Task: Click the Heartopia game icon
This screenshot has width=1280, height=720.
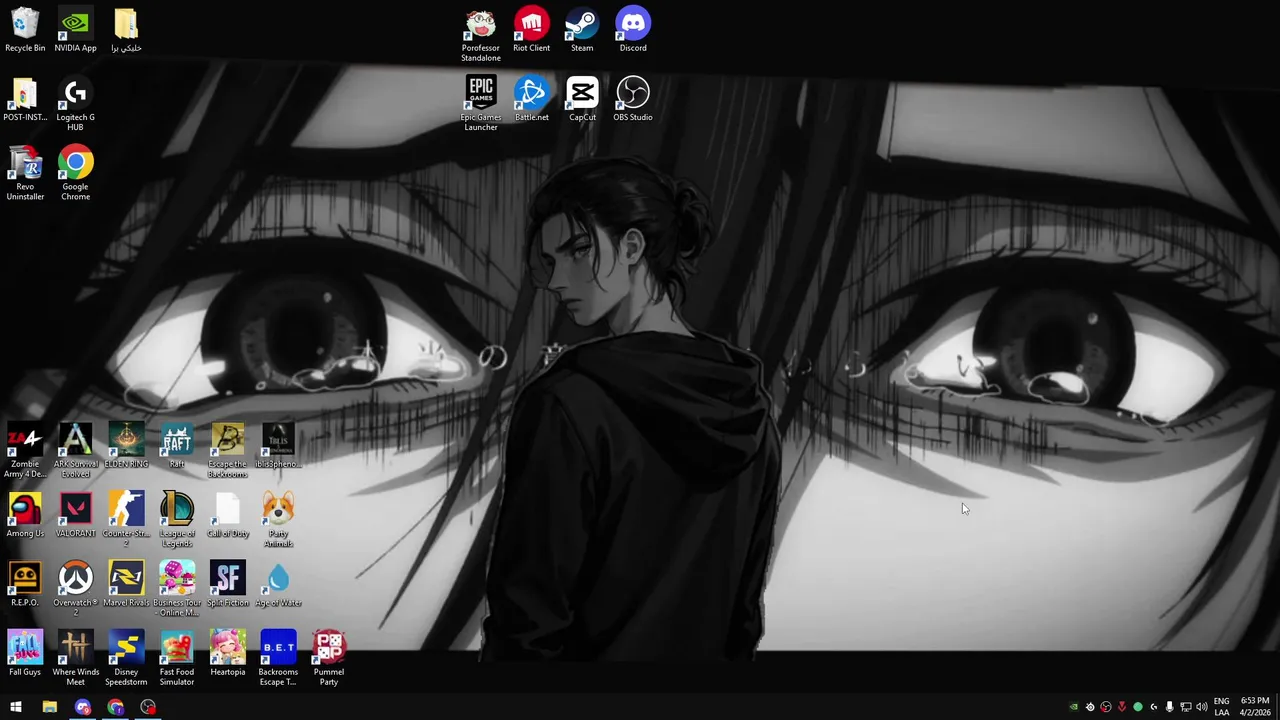Action: [x=227, y=654]
